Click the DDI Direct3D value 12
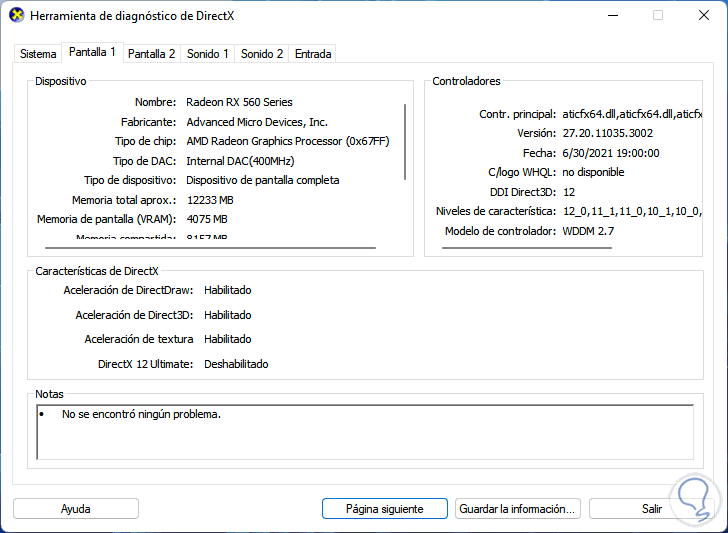Screen dimensions: 728x533 pyautogui.click(x=569, y=192)
